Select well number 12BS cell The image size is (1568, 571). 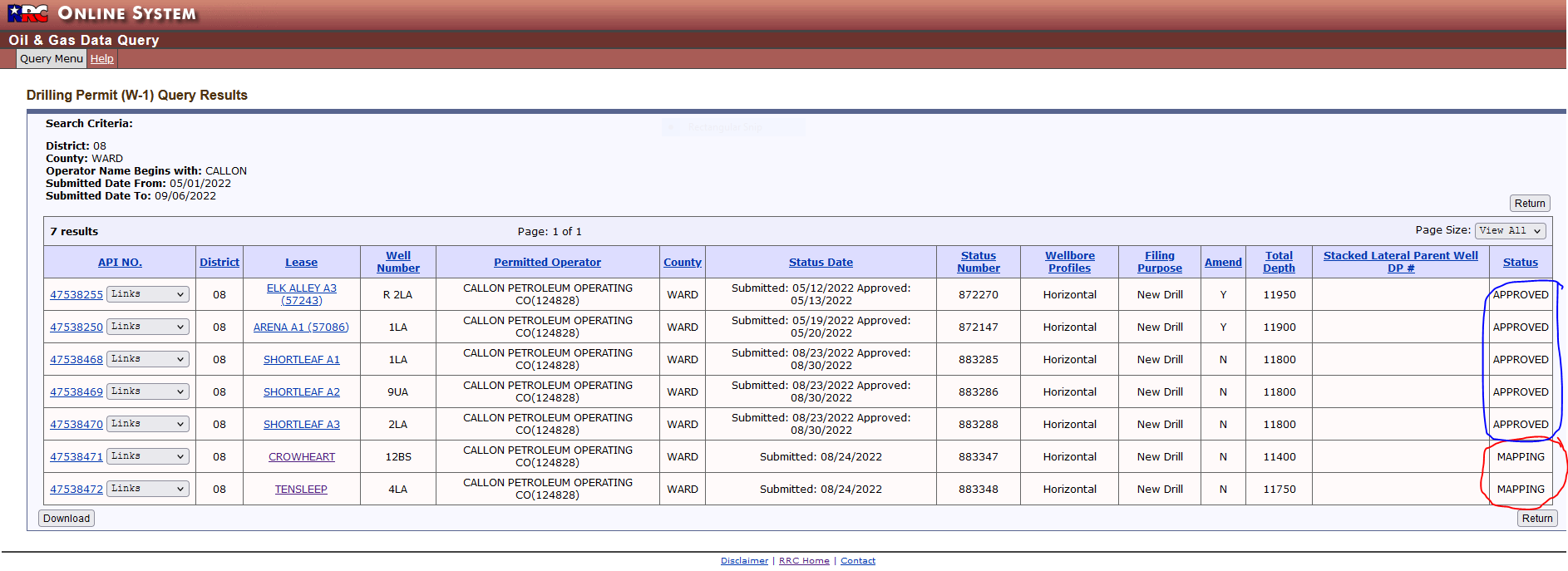pyautogui.click(x=398, y=457)
